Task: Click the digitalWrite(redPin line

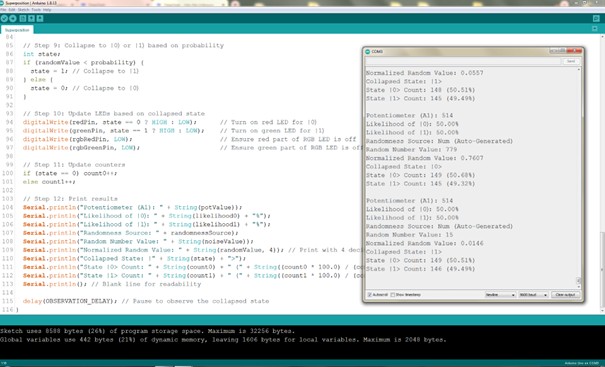Action: [110, 122]
